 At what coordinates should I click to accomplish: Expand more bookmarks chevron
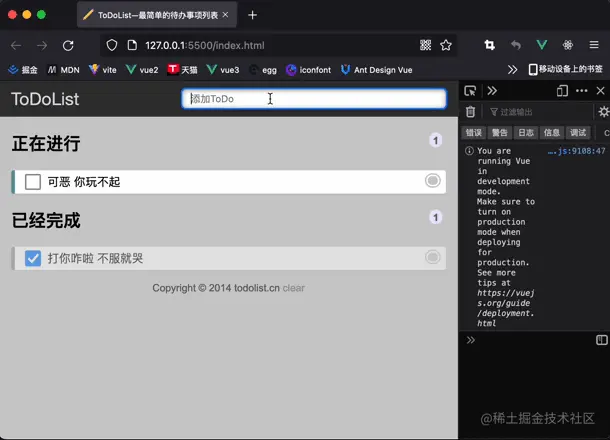512,70
